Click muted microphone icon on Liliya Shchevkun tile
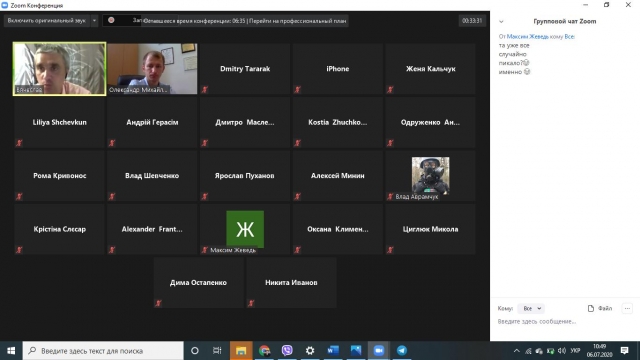Screen dimensions: 640x360 (x=19, y=143)
